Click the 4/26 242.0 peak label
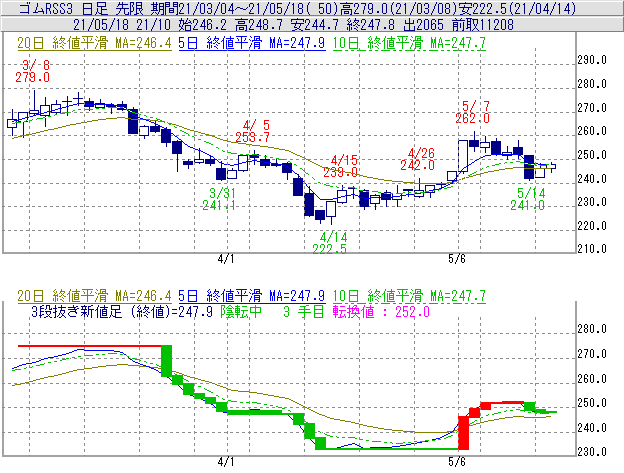This screenshot has width=624, height=473. pyautogui.click(x=417, y=159)
